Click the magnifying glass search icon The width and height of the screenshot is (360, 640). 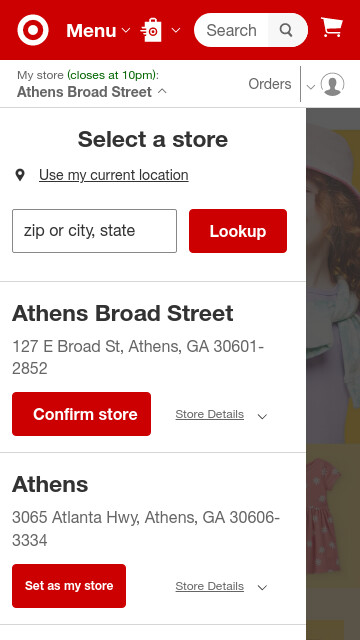pyautogui.click(x=286, y=30)
